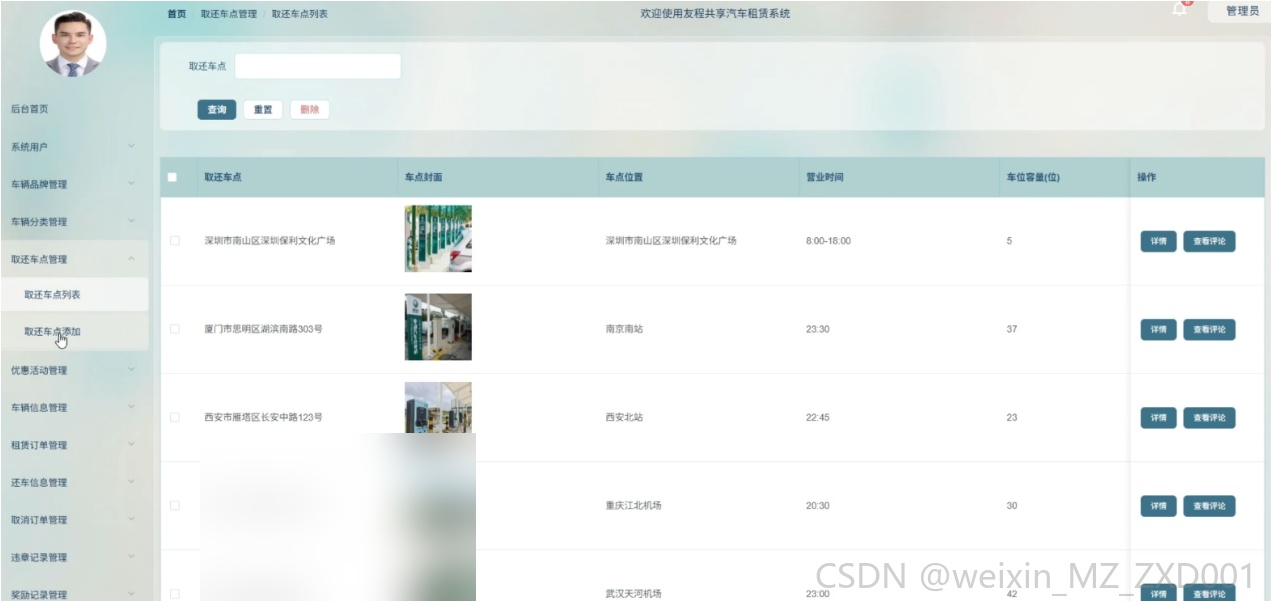The height and width of the screenshot is (602, 1272).
Task: Open the notification bell
Action: pyautogui.click(x=1180, y=9)
